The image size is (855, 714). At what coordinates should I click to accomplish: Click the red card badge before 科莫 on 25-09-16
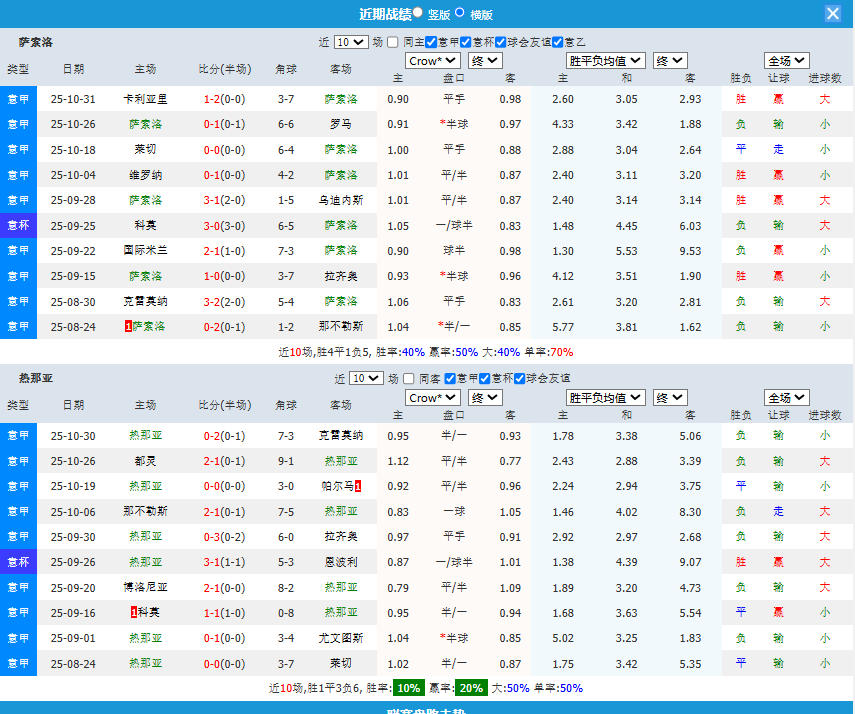pyautogui.click(x=133, y=612)
